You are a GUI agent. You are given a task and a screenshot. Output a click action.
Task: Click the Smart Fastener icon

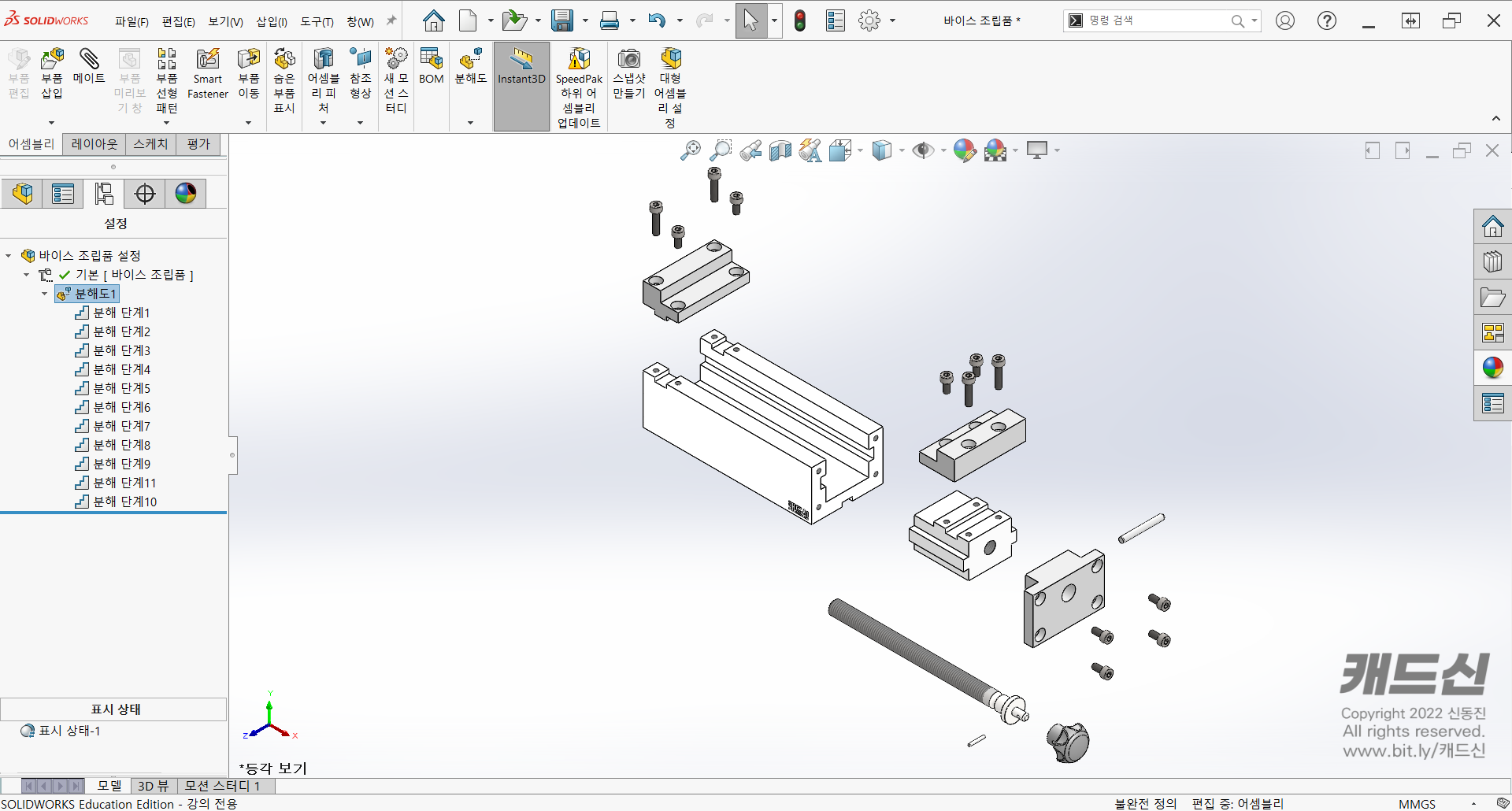[x=208, y=73]
